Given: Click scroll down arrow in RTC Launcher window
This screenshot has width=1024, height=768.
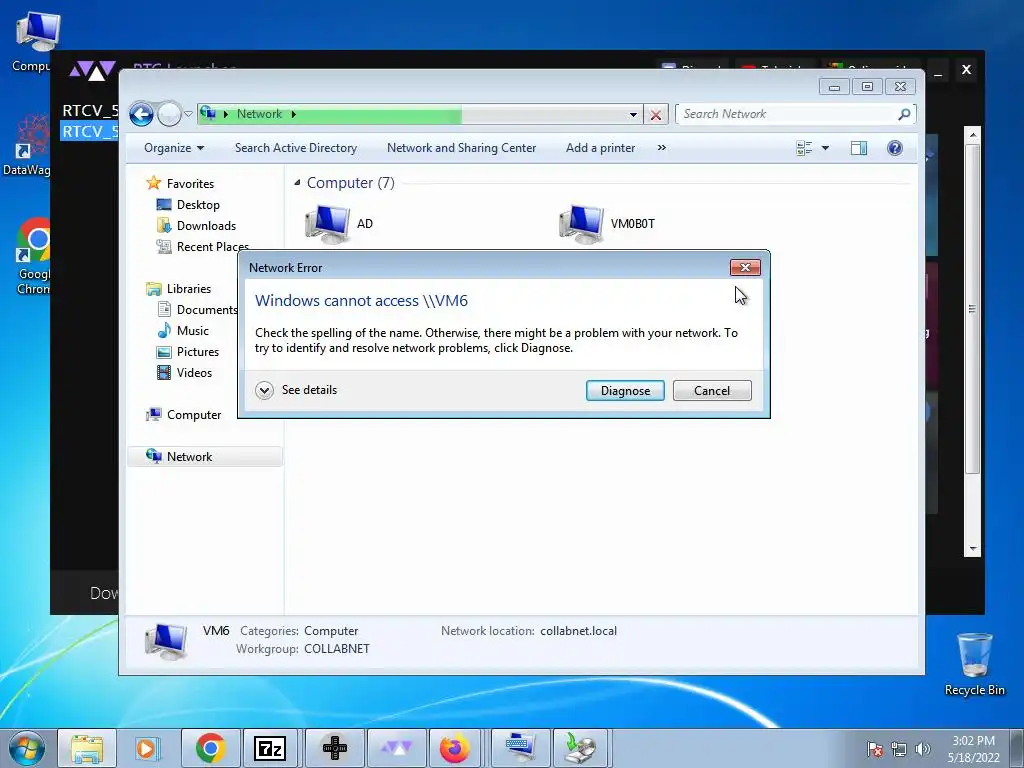Looking at the screenshot, I should 972,549.
